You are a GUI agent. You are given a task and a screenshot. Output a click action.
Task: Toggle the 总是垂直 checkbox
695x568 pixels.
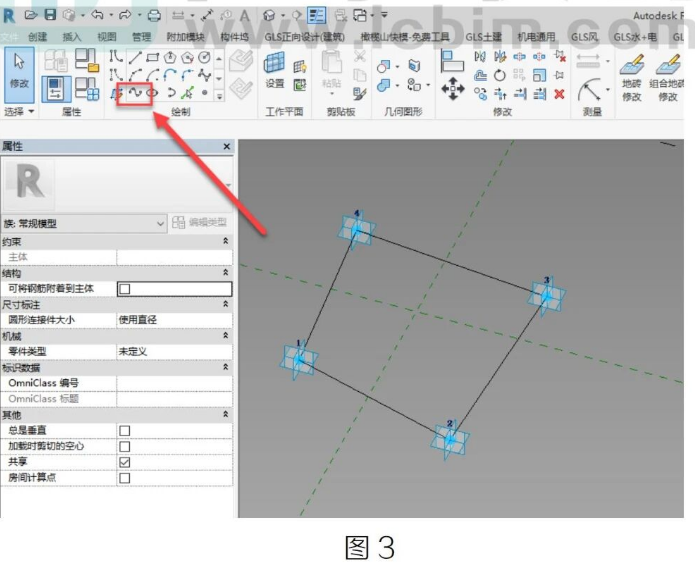(125, 431)
